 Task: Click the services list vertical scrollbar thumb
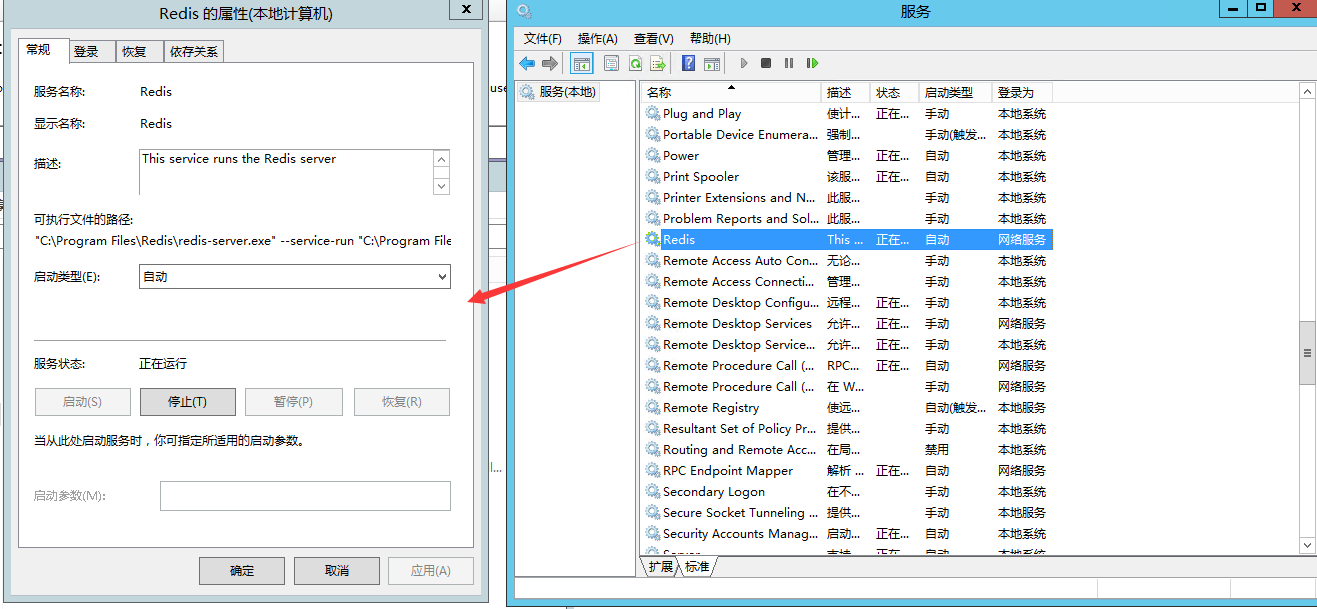tap(1306, 353)
